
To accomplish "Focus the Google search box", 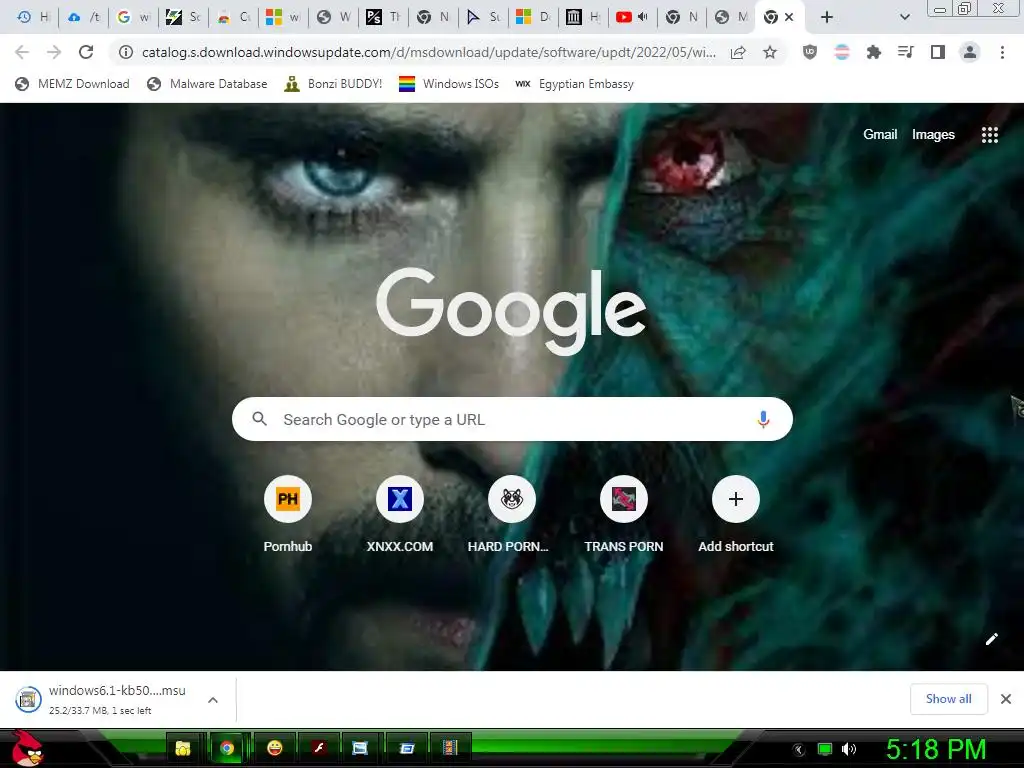I will [512, 419].
